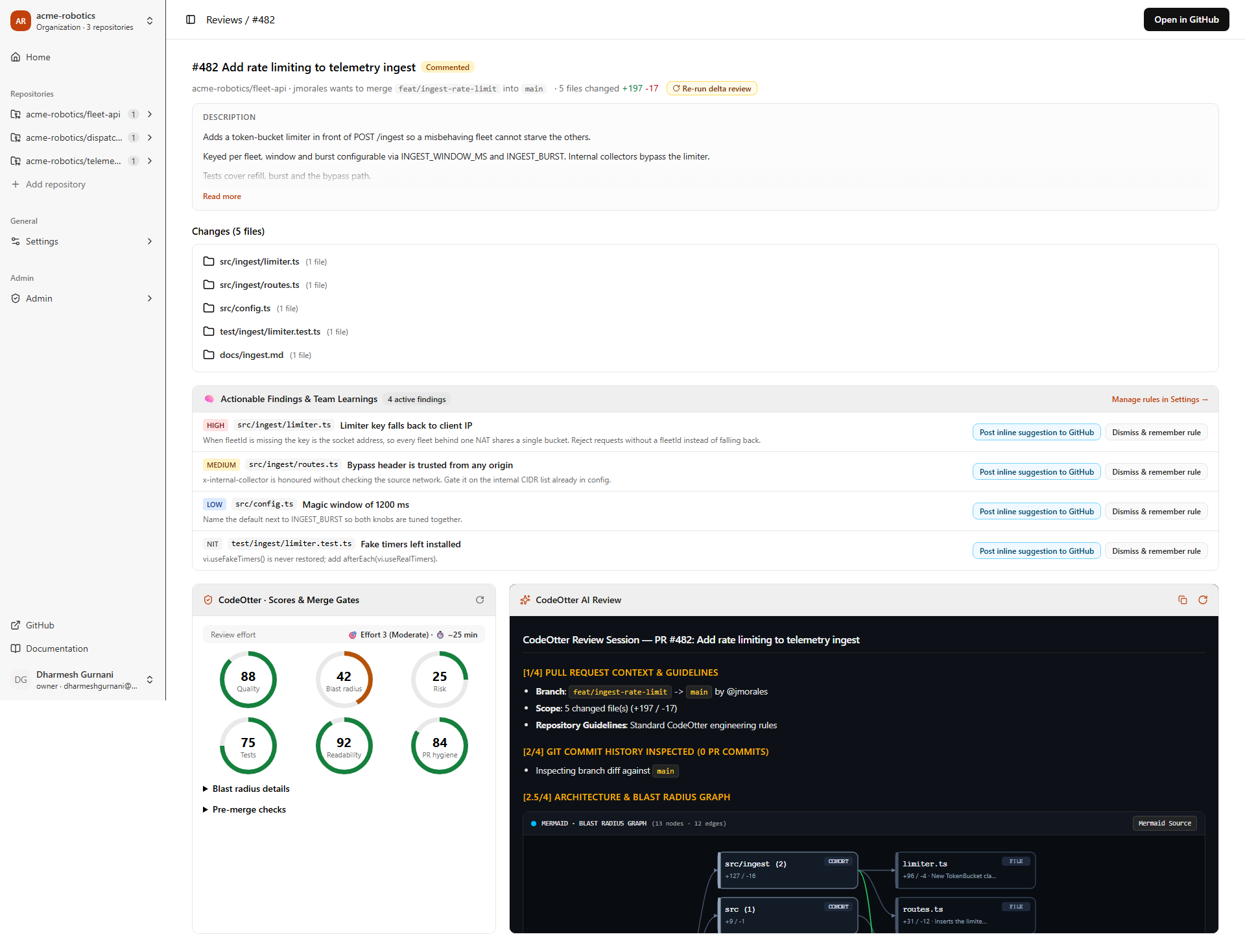
Task: Open test/ingest/limiter.test.ts folder icon
Action: pyautogui.click(x=209, y=331)
